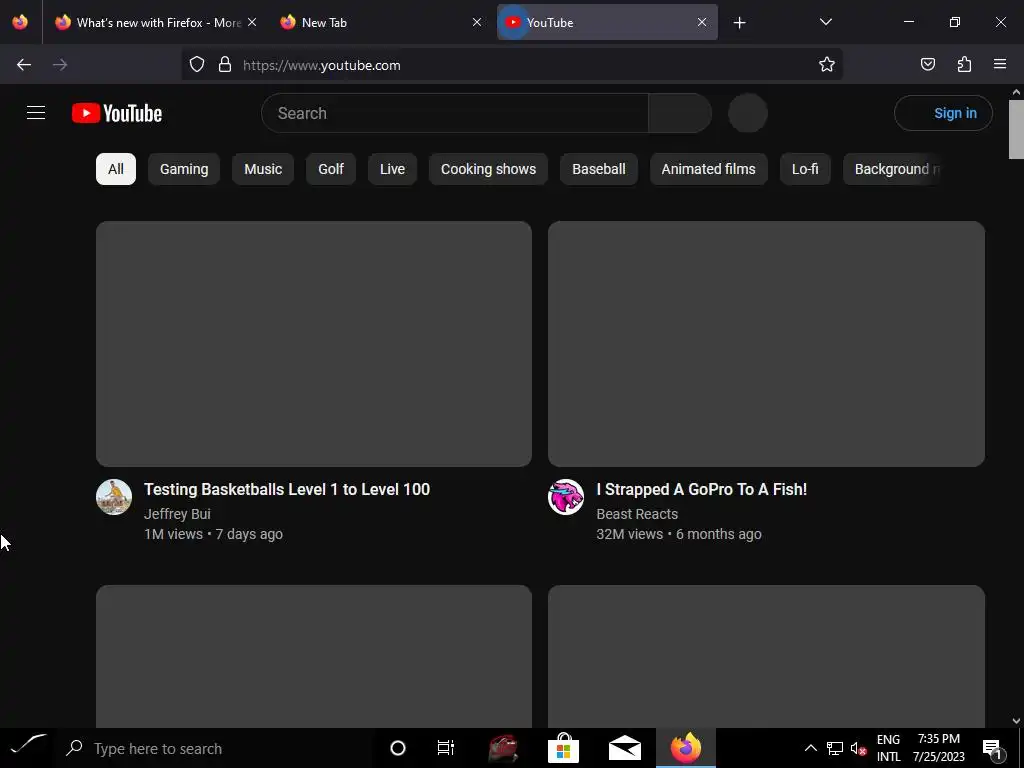Open the Firefox application menu
This screenshot has width=1024, height=768.
1000,64
